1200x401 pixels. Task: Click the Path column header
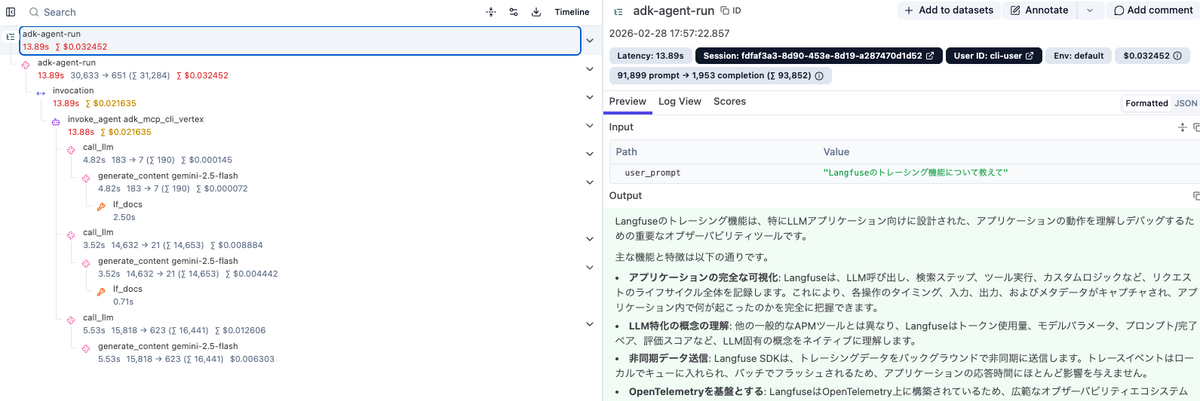625,151
